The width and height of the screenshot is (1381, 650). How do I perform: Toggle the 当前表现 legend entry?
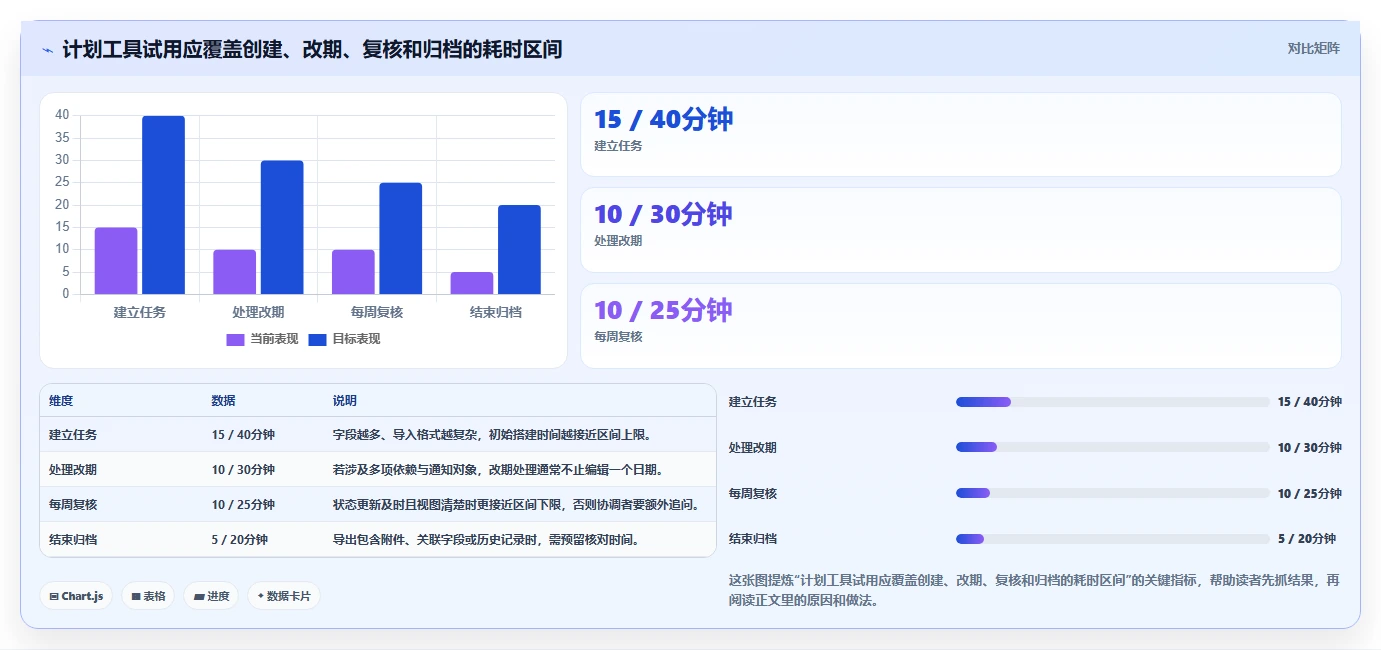pyautogui.click(x=262, y=339)
